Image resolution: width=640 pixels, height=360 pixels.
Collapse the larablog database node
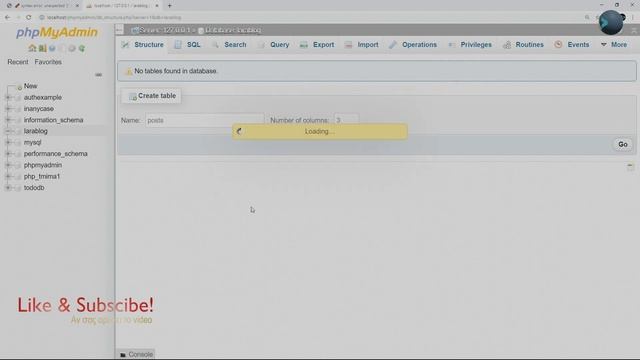point(8,131)
